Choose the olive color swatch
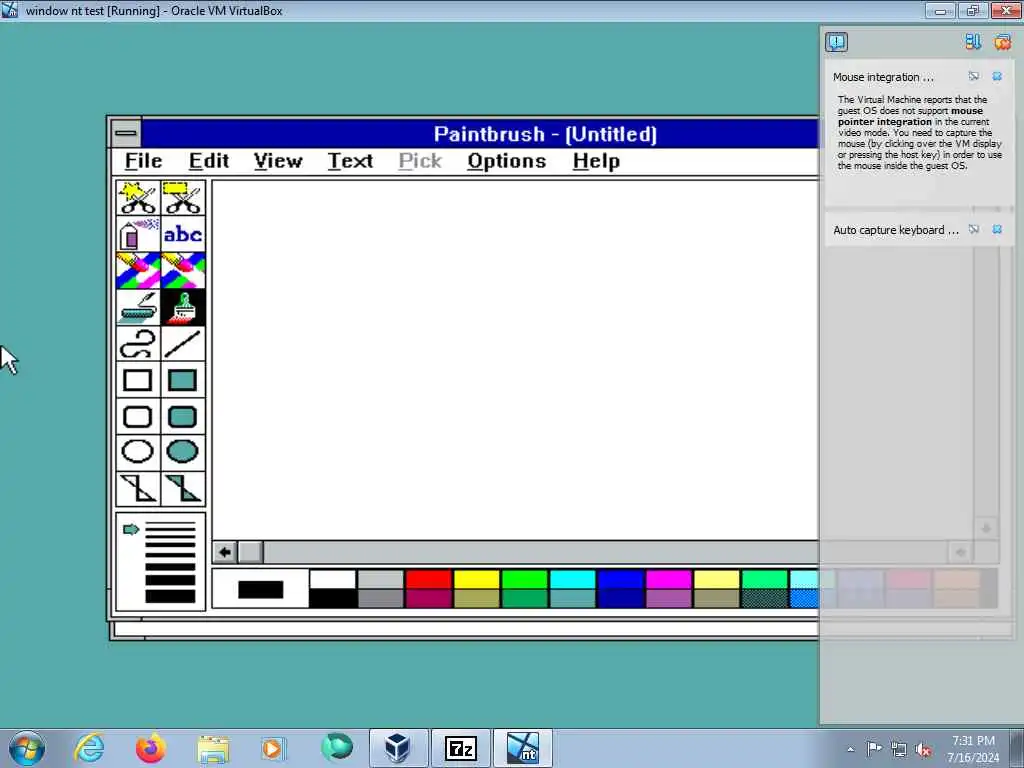 pyautogui.click(x=477, y=598)
